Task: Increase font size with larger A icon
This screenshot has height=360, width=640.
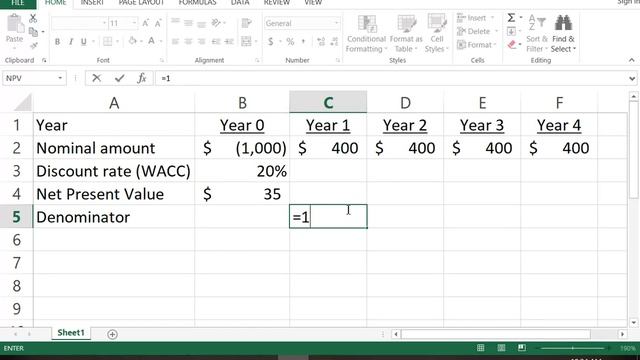Action: [145, 23]
